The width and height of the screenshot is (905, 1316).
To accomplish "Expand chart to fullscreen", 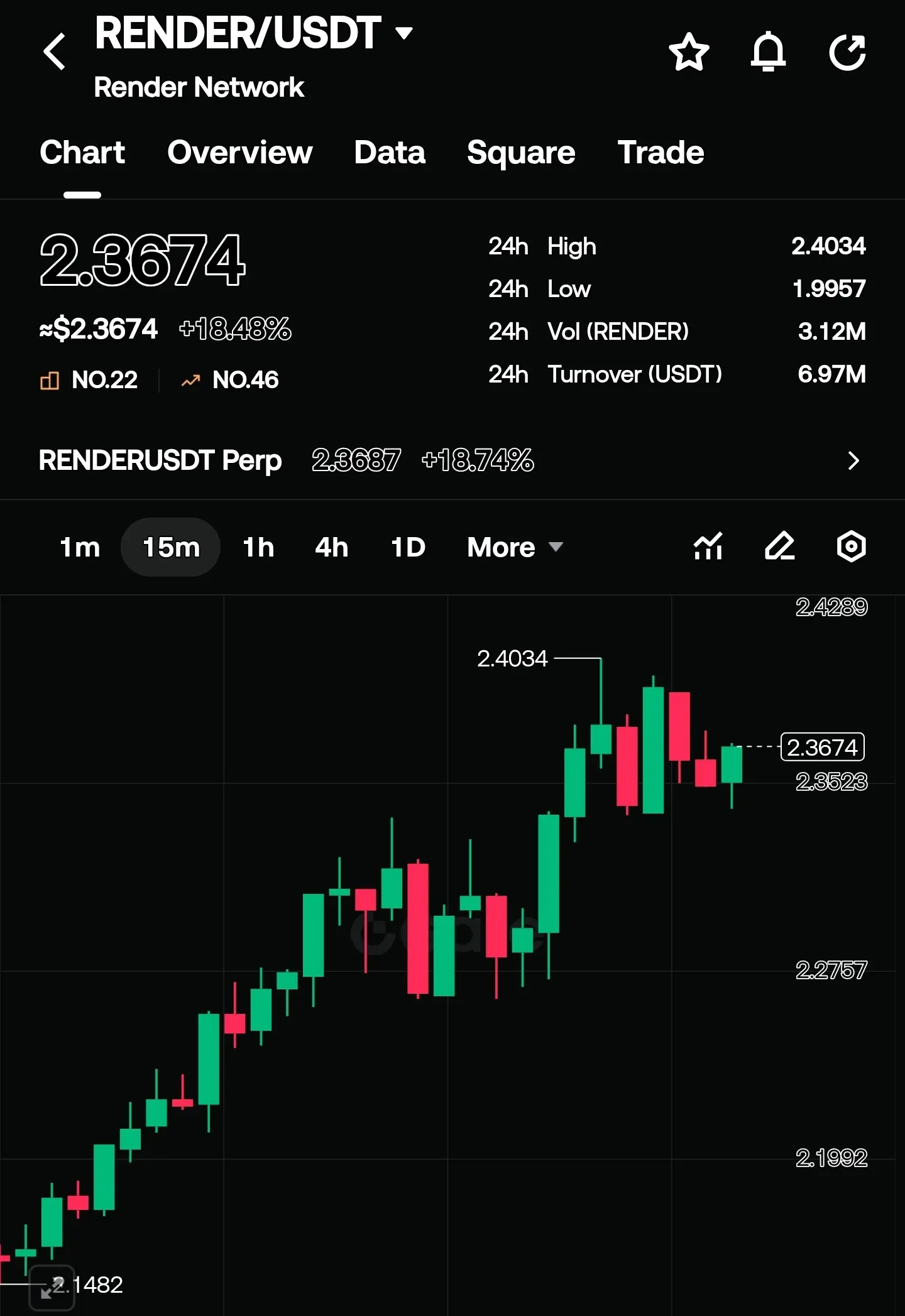I will [52, 1288].
